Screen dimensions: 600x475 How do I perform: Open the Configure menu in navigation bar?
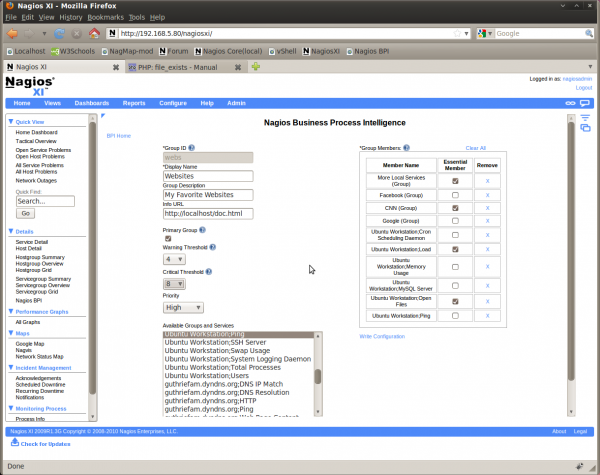tap(172, 103)
